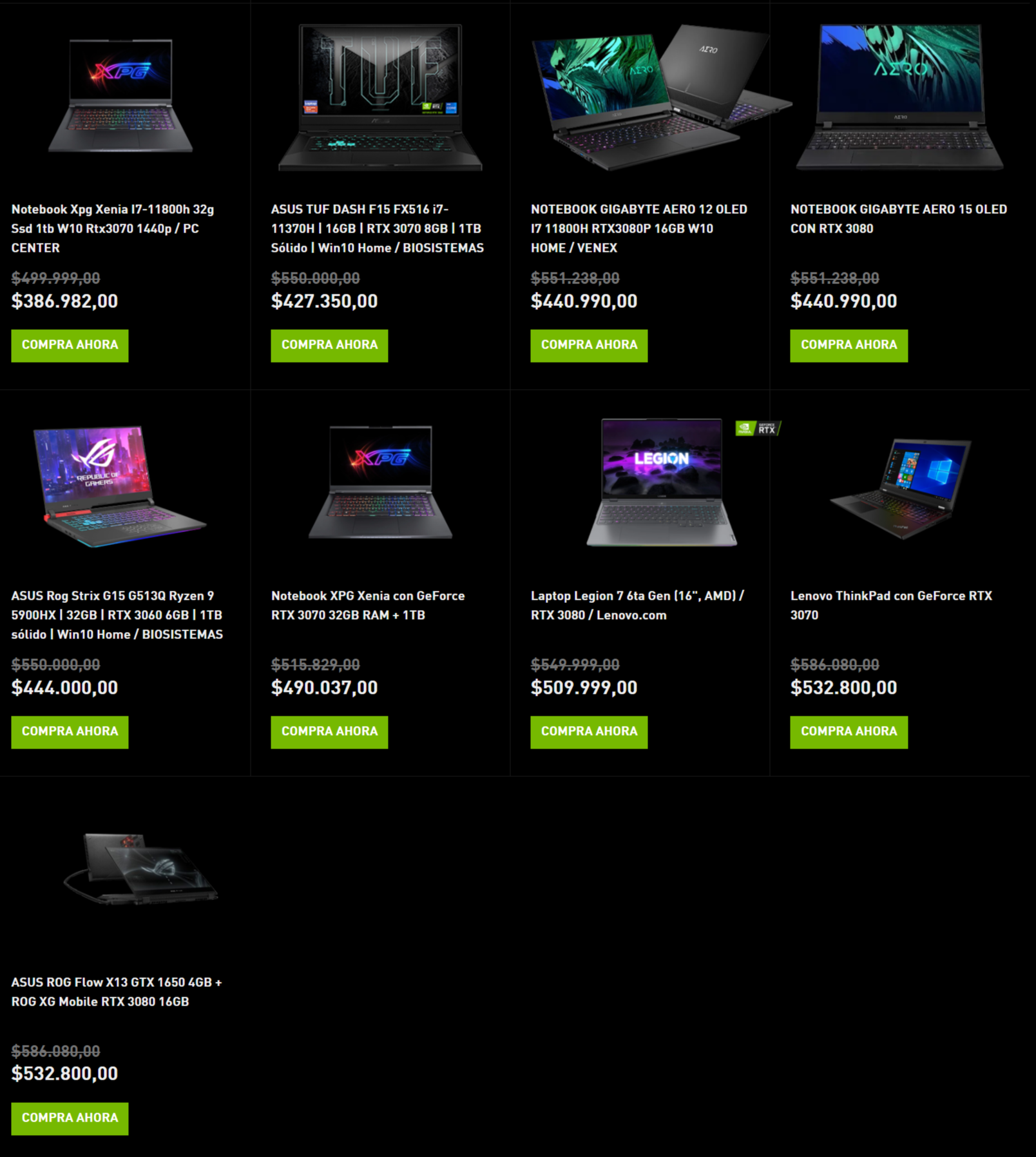Open the Lenovo ThinkPad laptop image

[x=901, y=488]
